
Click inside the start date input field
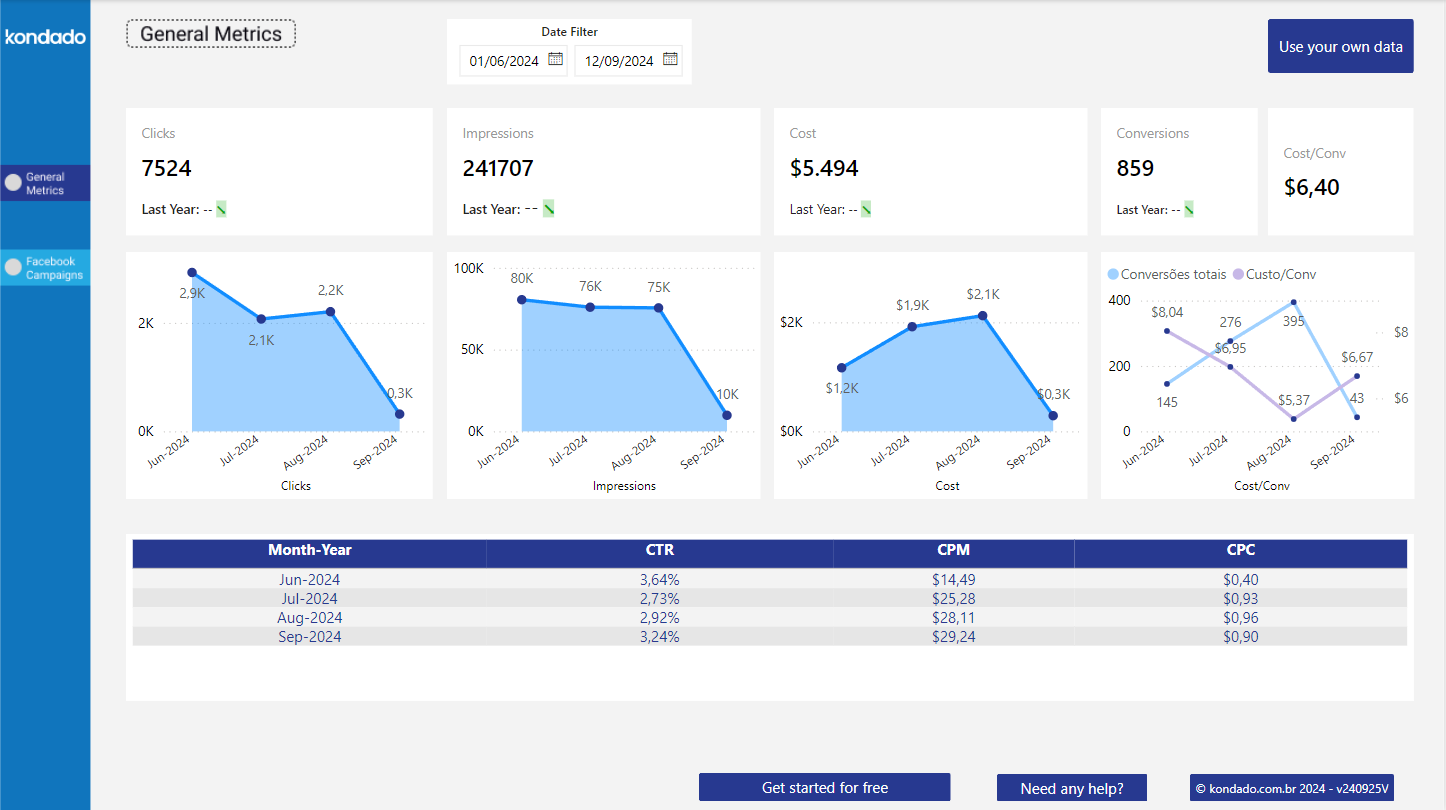(x=505, y=60)
